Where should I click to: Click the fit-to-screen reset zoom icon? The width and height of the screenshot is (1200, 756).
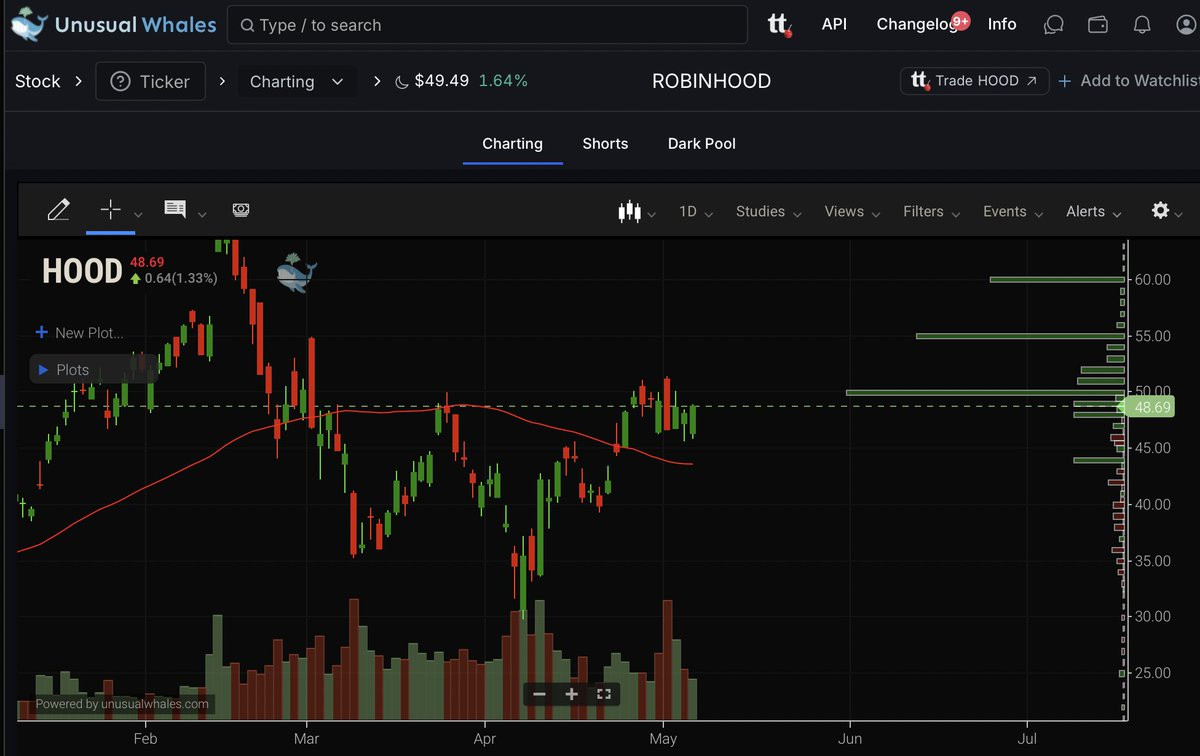click(x=604, y=694)
